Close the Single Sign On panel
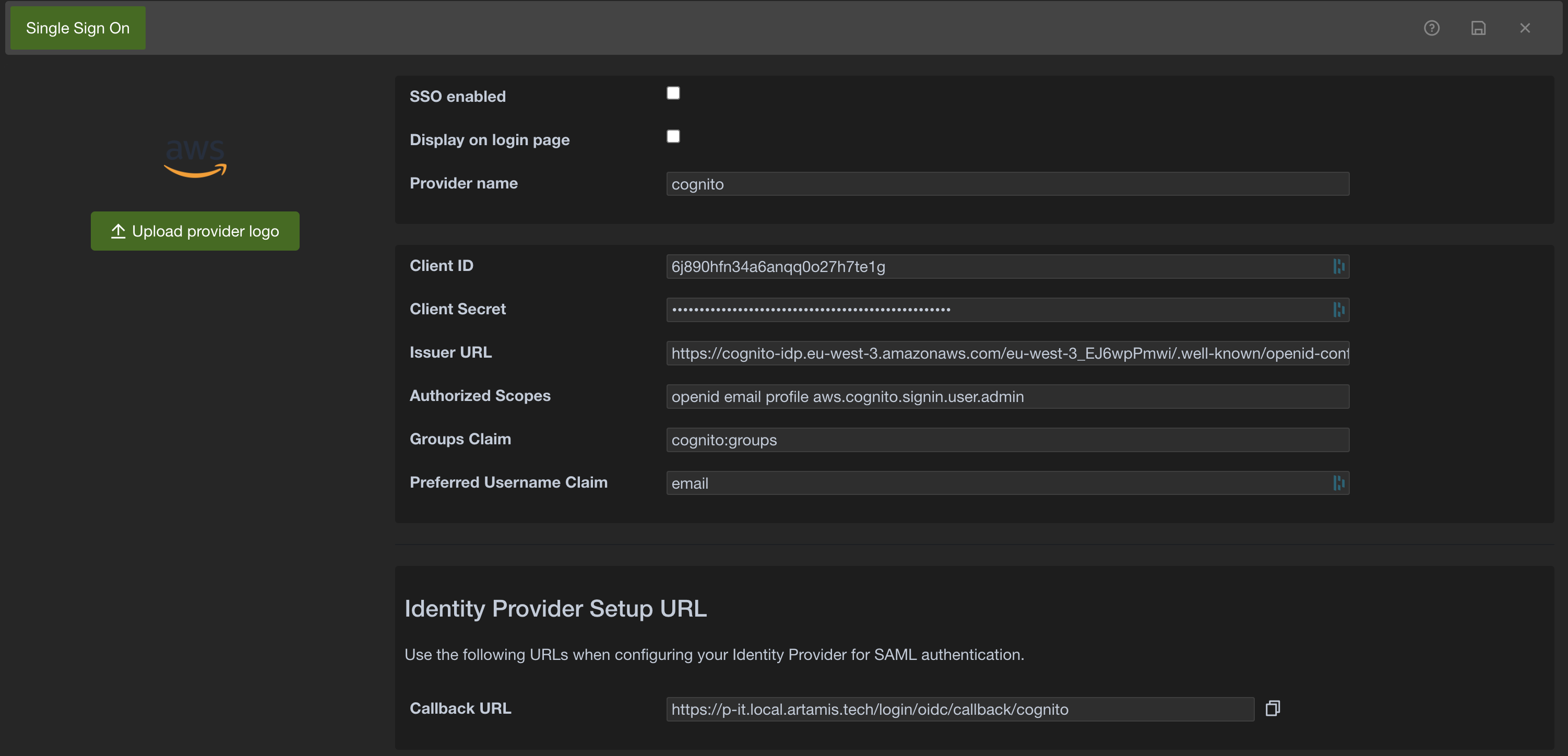This screenshot has width=1568, height=756. [x=1525, y=28]
